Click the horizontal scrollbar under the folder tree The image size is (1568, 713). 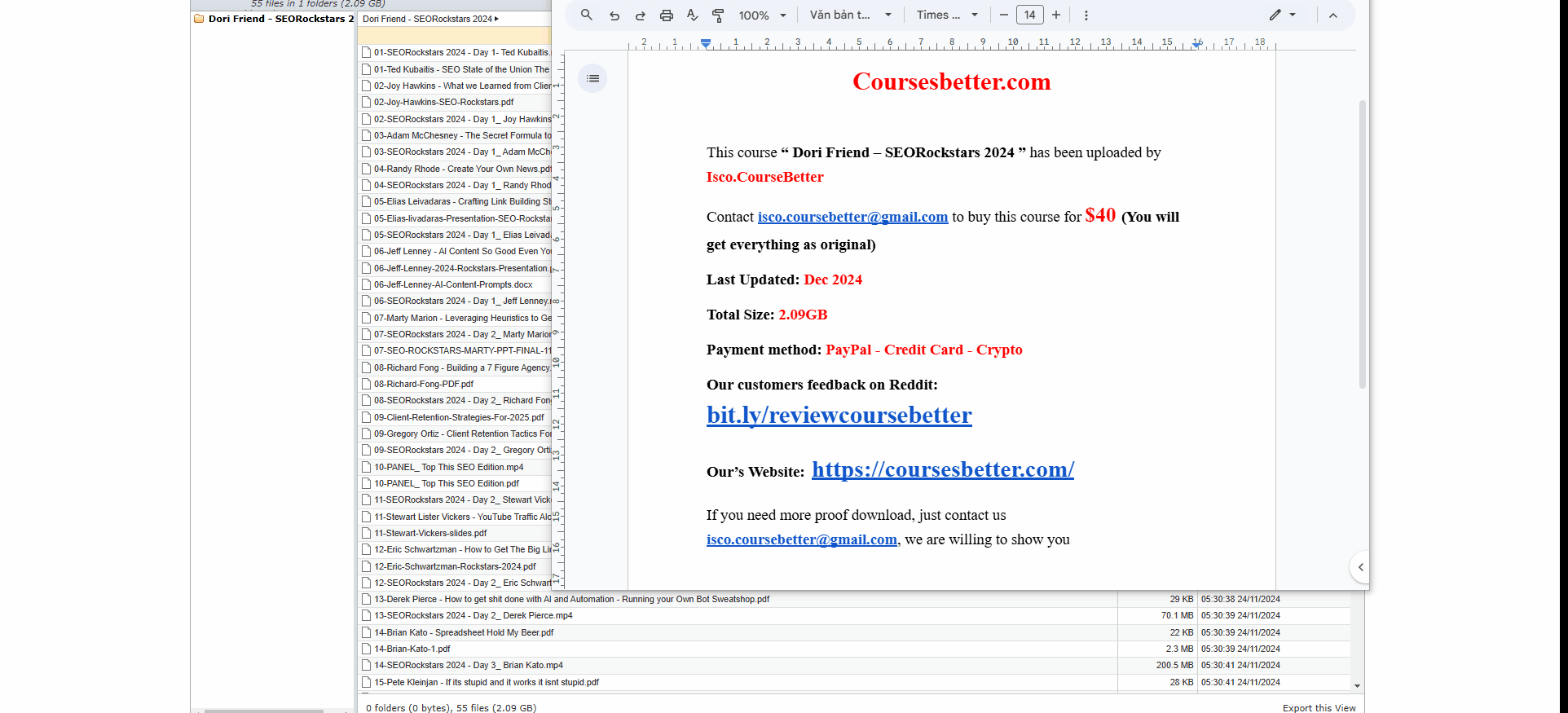click(x=263, y=711)
